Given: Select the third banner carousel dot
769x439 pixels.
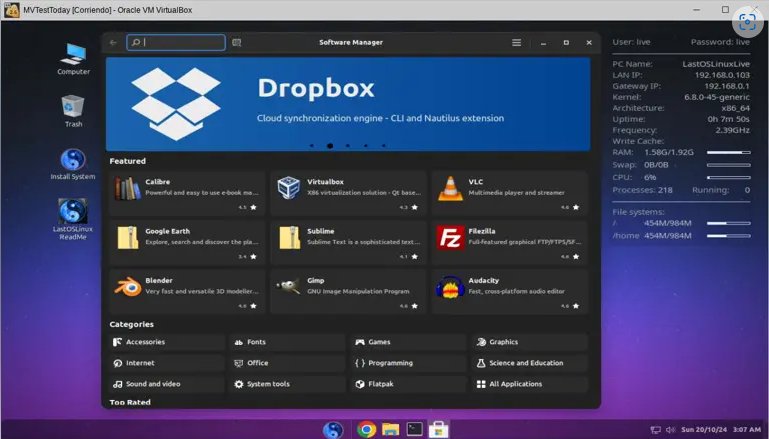Looking at the screenshot, I should [348, 146].
